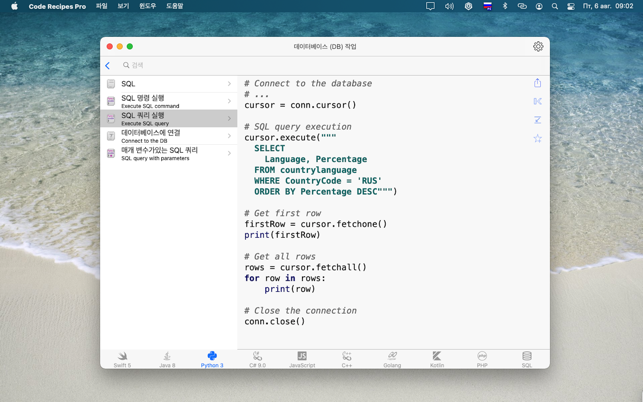Select the Golang gopher icon
Screen dimensions: 643x402
(x=392, y=359)
